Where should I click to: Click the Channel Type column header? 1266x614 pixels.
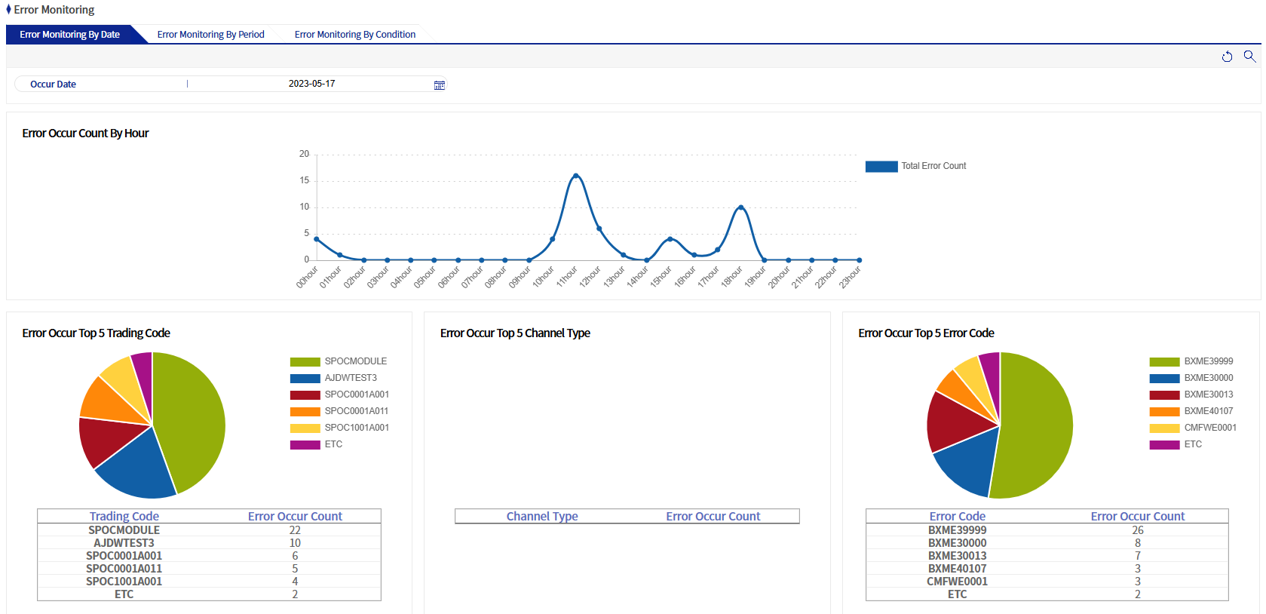542,516
